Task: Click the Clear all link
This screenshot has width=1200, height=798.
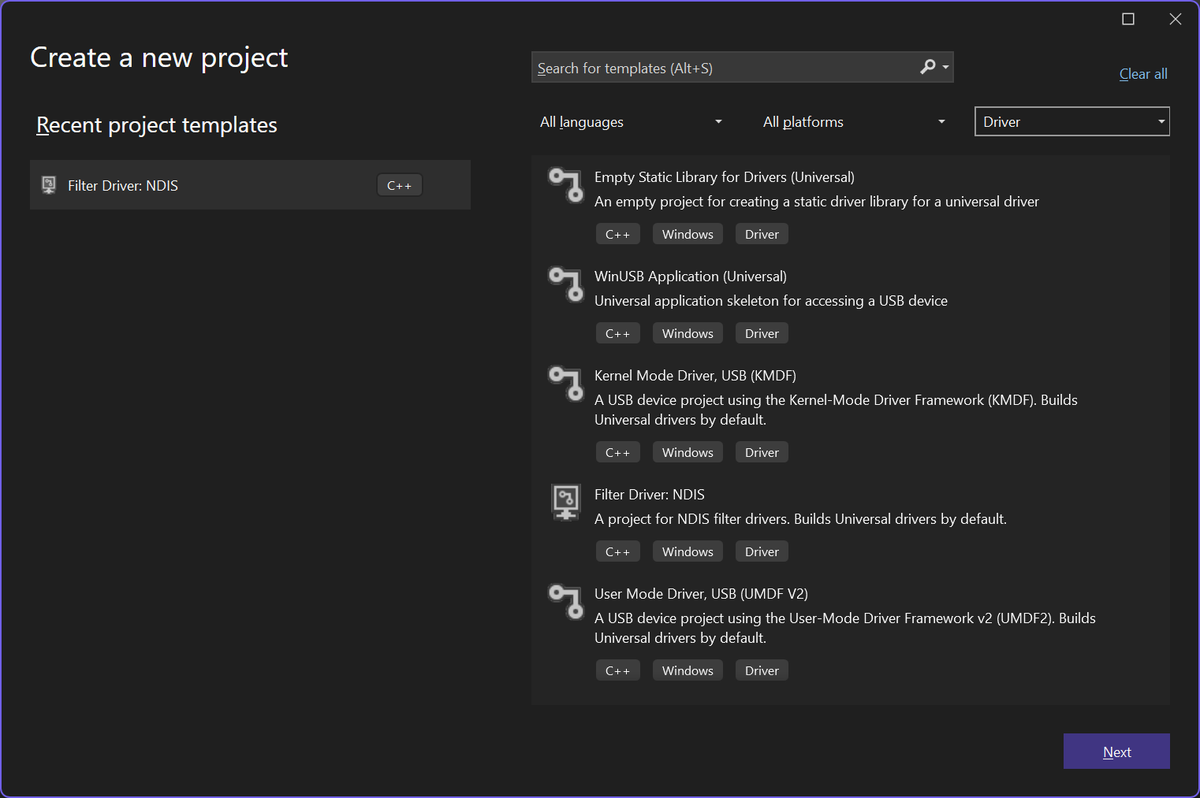Action: click(1143, 74)
